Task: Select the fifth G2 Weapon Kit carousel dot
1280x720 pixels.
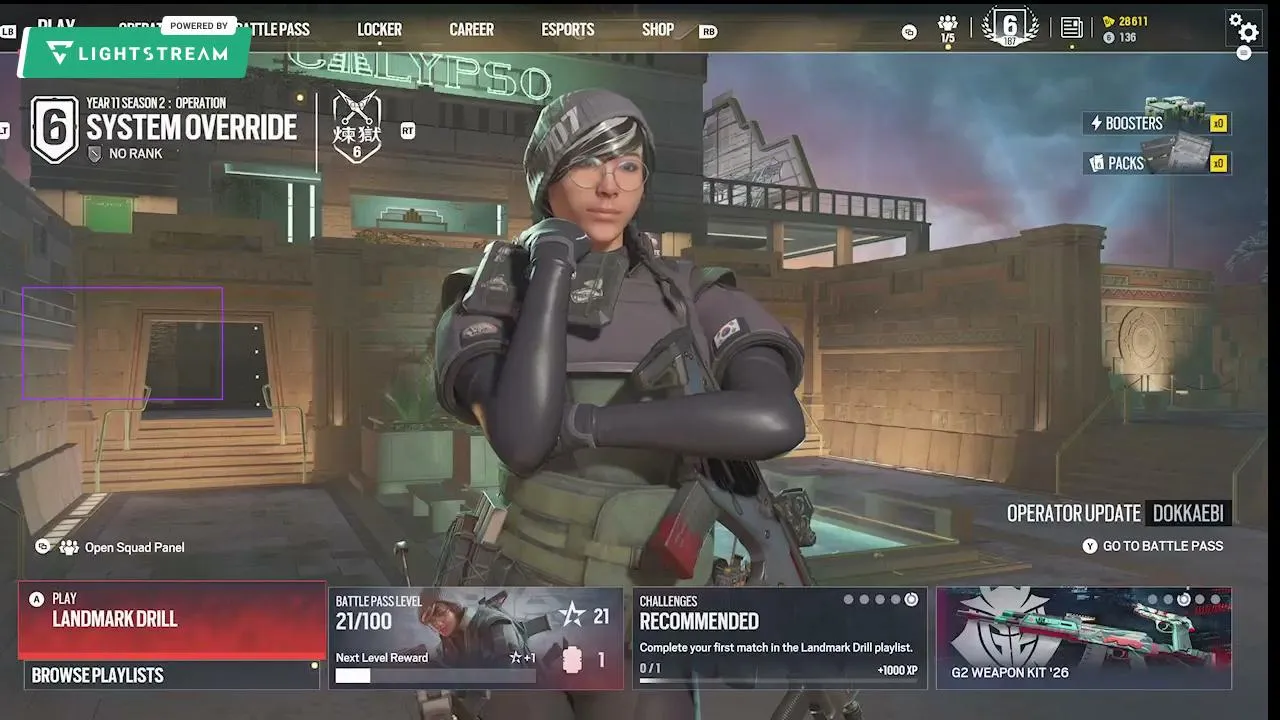Action: tap(1215, 600)
